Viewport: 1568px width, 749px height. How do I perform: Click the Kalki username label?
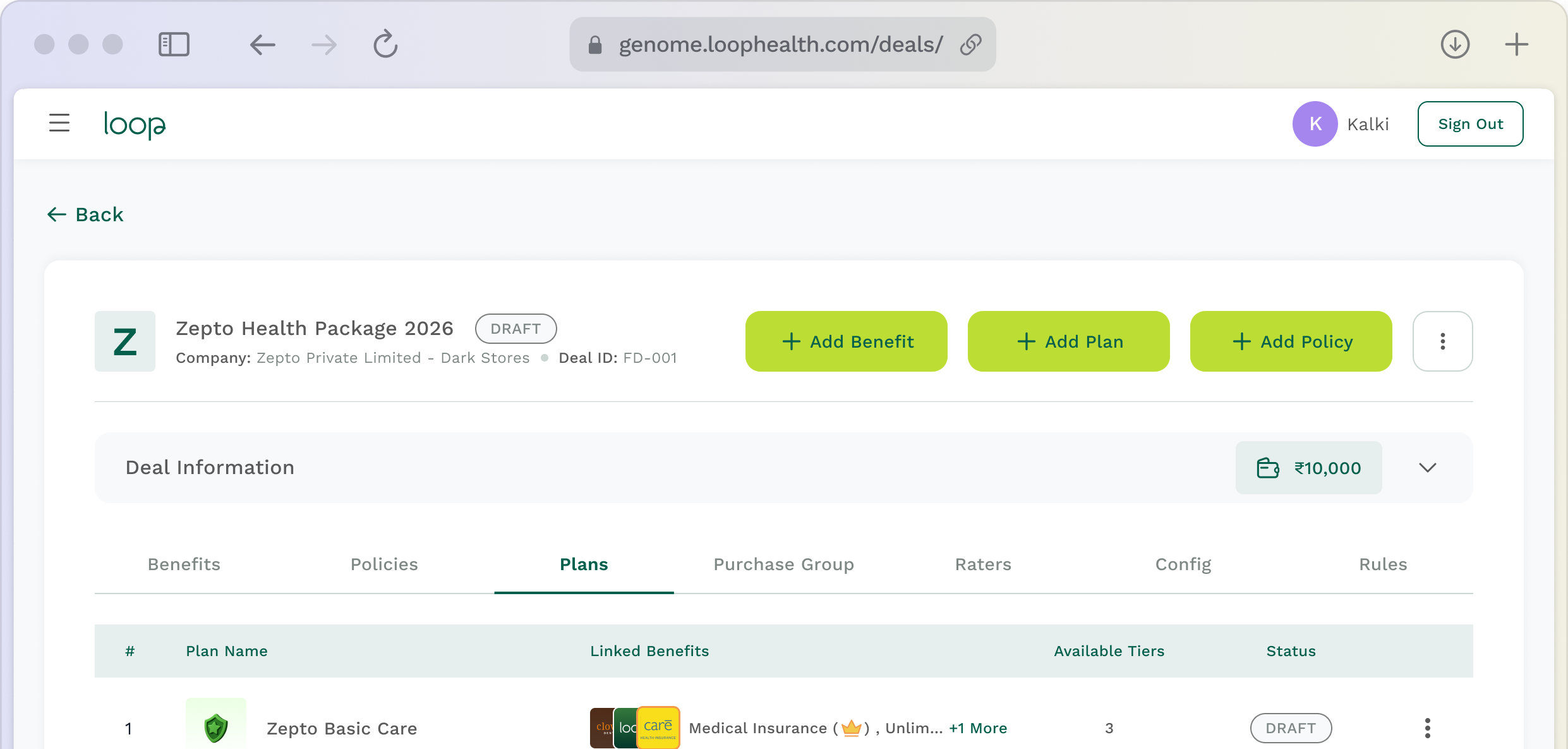[x=1368, y=124]
